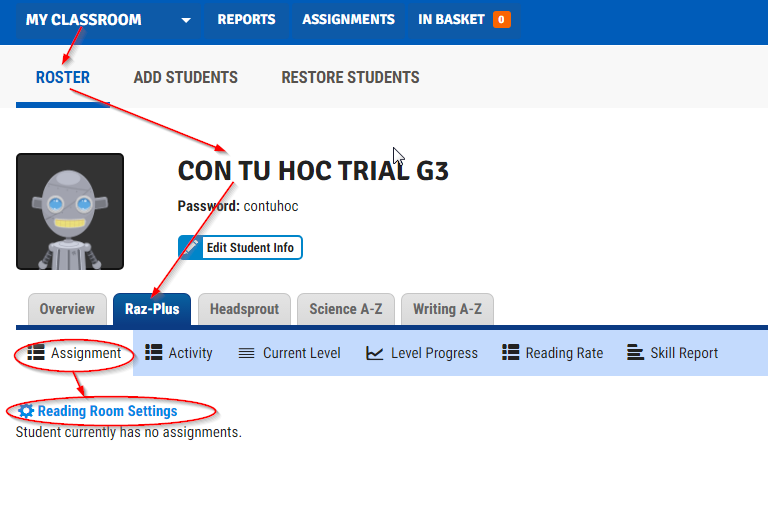The image size is (768, 519).
Task: Open the Reading Rate sub-tab
Action: click(x=552, y=353)
